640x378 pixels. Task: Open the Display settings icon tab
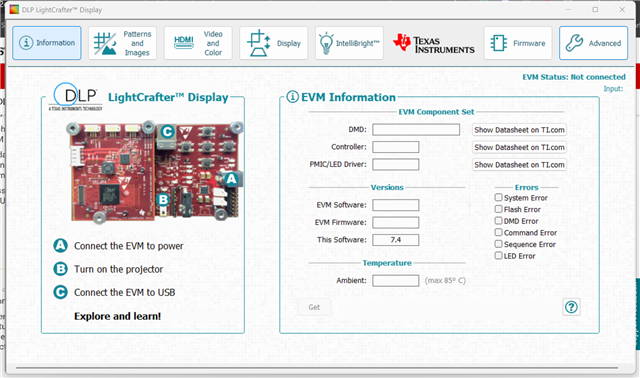273,43
